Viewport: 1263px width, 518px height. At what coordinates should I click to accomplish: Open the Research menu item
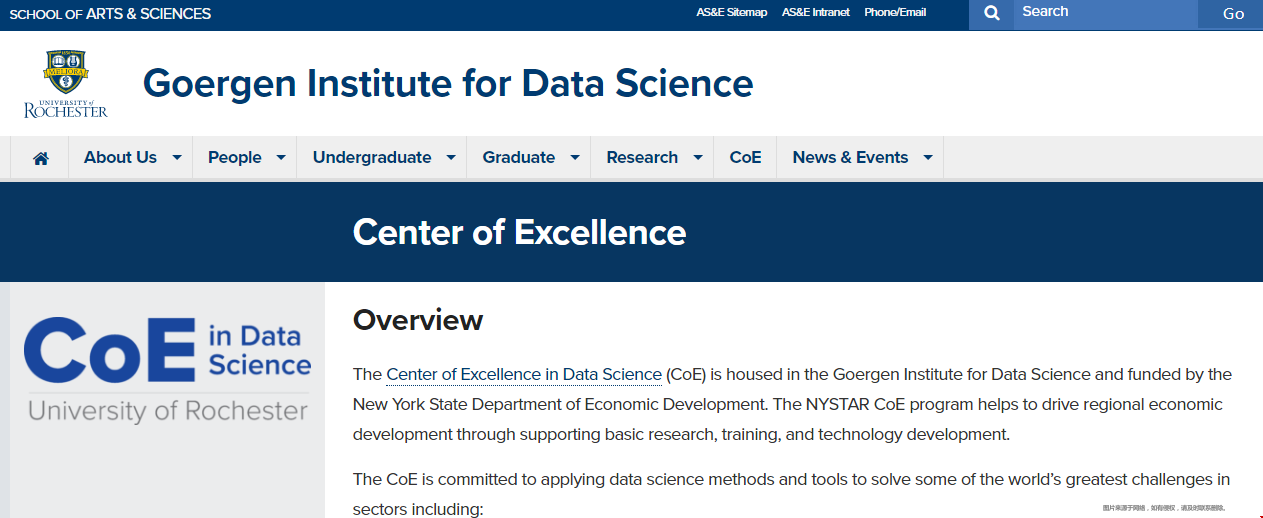642,157
